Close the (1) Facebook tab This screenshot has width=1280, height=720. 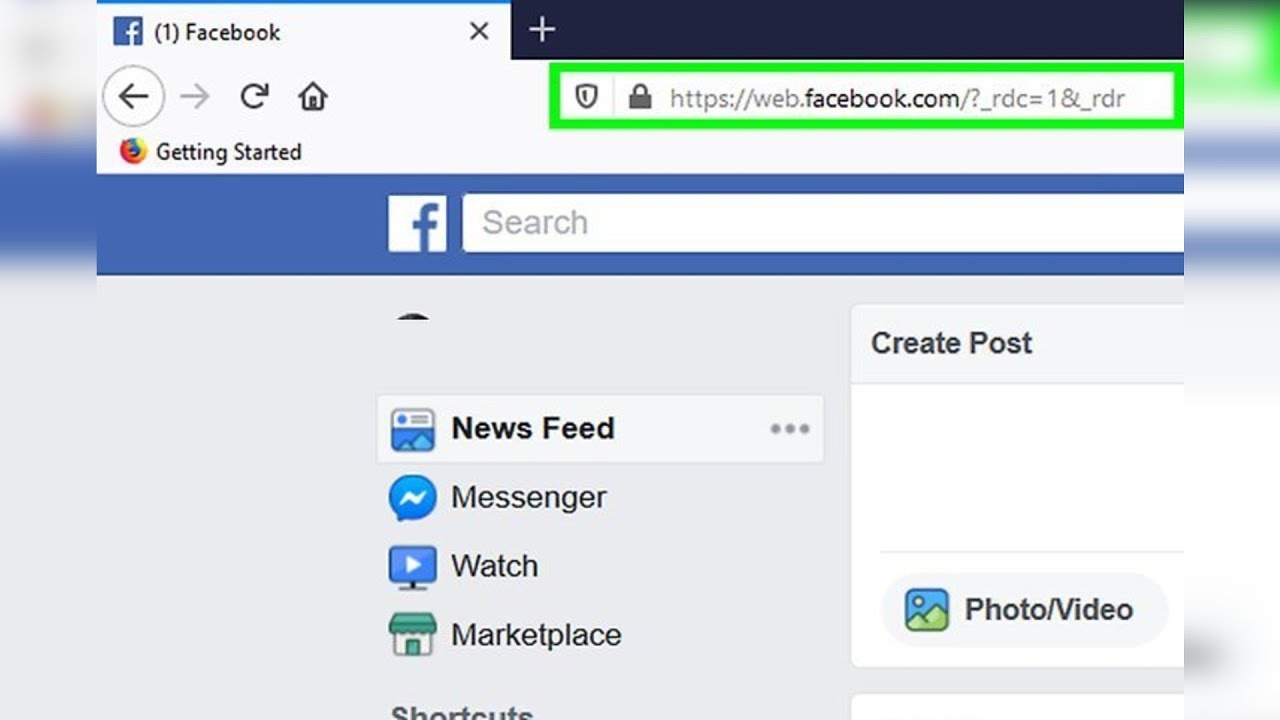[479, 31]
